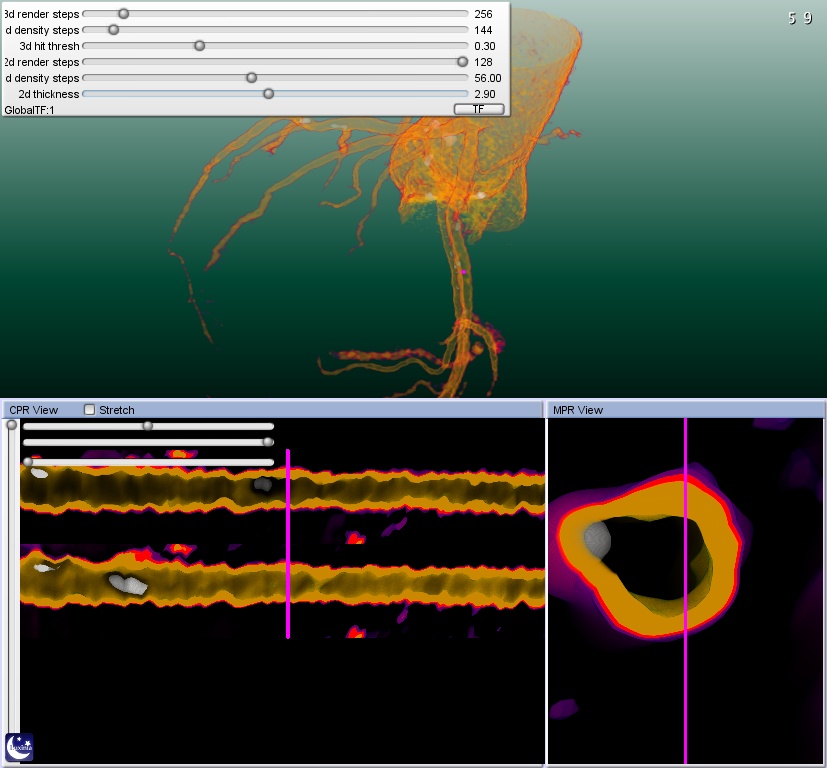Screen dimensions: 827x768
Task: Click the first CPR view horizontal slider knob
Action: coord(148,426)
